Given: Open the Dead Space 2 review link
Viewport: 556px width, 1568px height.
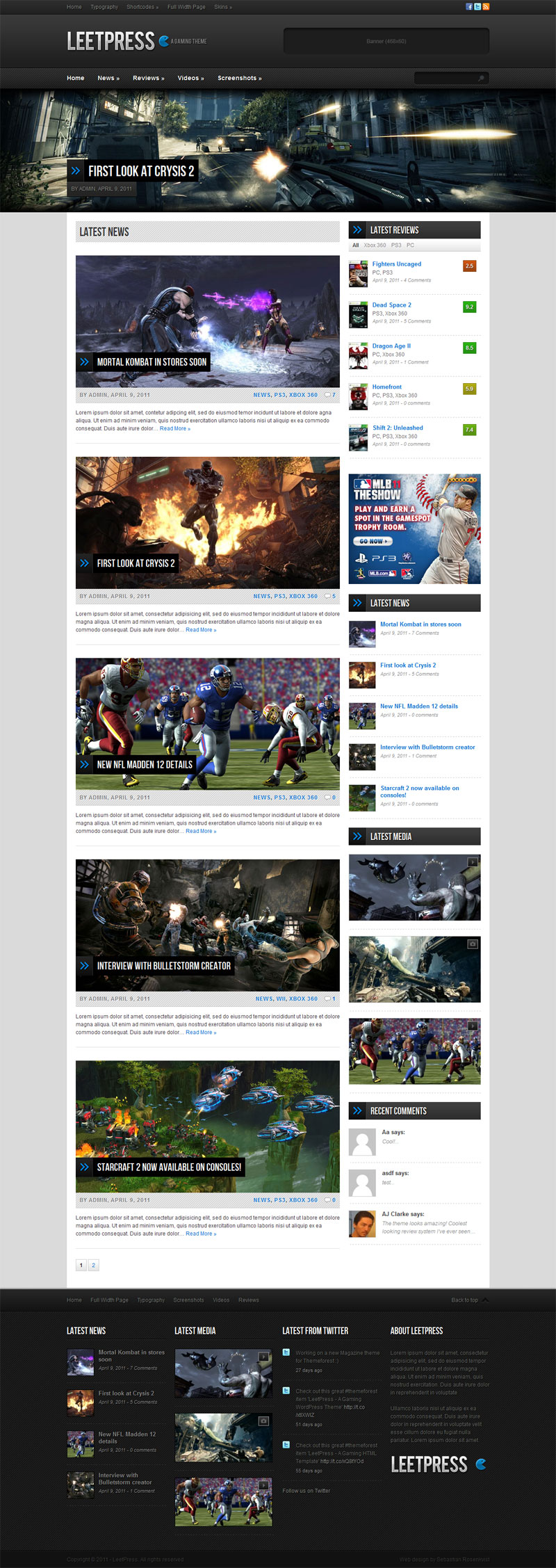Looking at the screenshot, I should [x=392, y=305].
